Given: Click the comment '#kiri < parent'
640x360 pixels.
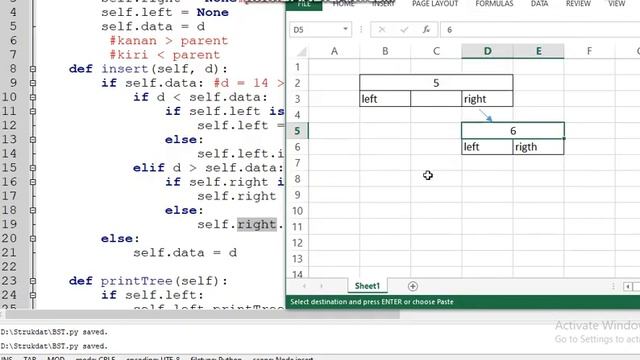Looking at the screenshot, I should [x=164, y=55].
